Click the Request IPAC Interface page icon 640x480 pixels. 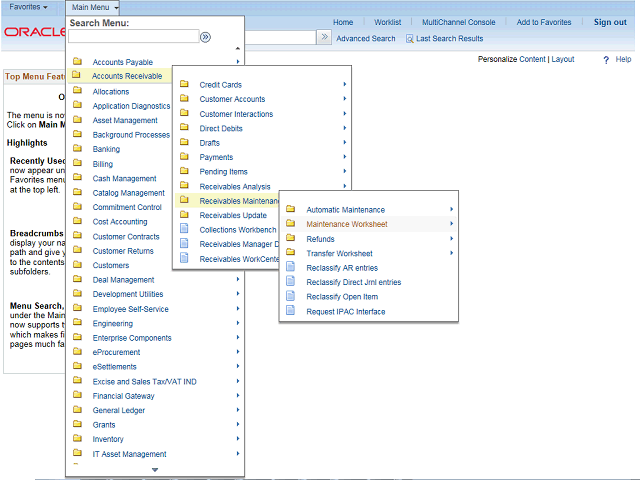tap(291, 312)
